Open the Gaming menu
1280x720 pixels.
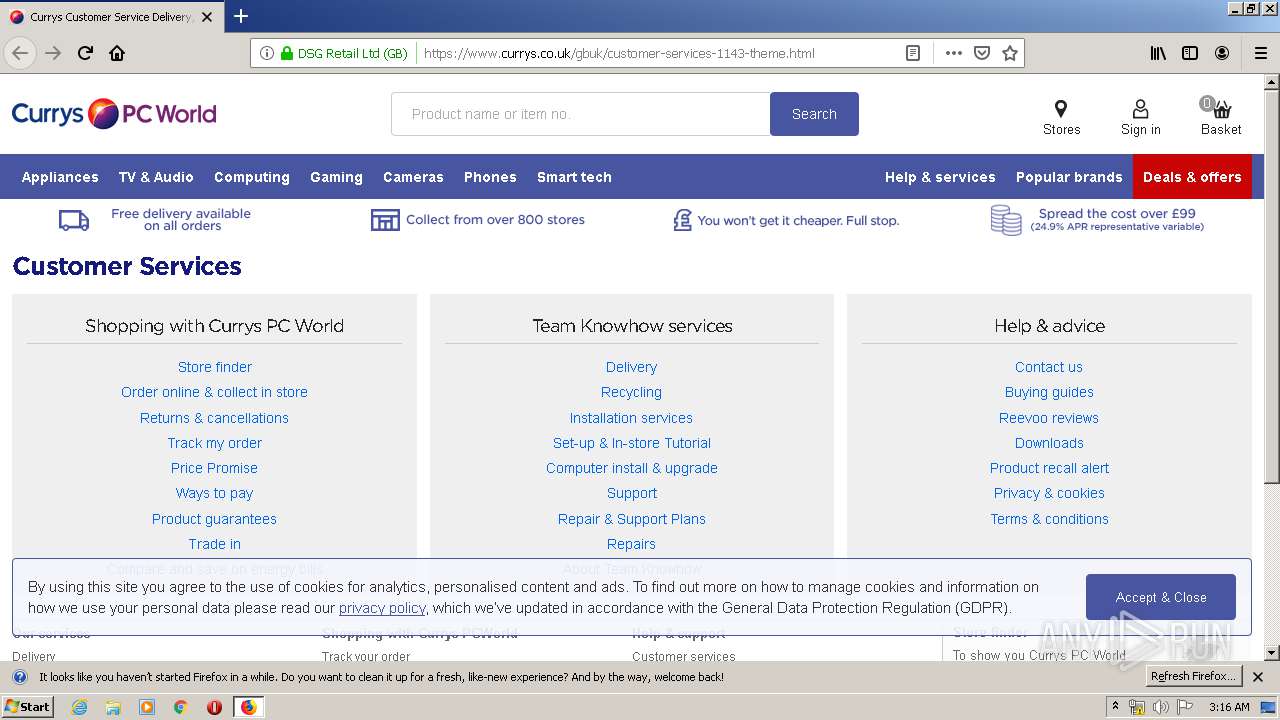336,177
